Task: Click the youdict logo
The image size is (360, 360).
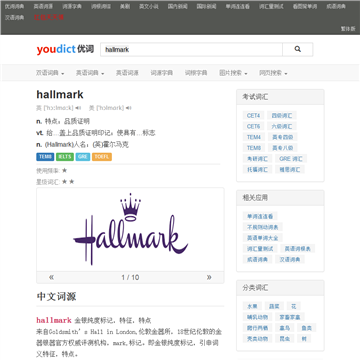Action: point(65,49)
